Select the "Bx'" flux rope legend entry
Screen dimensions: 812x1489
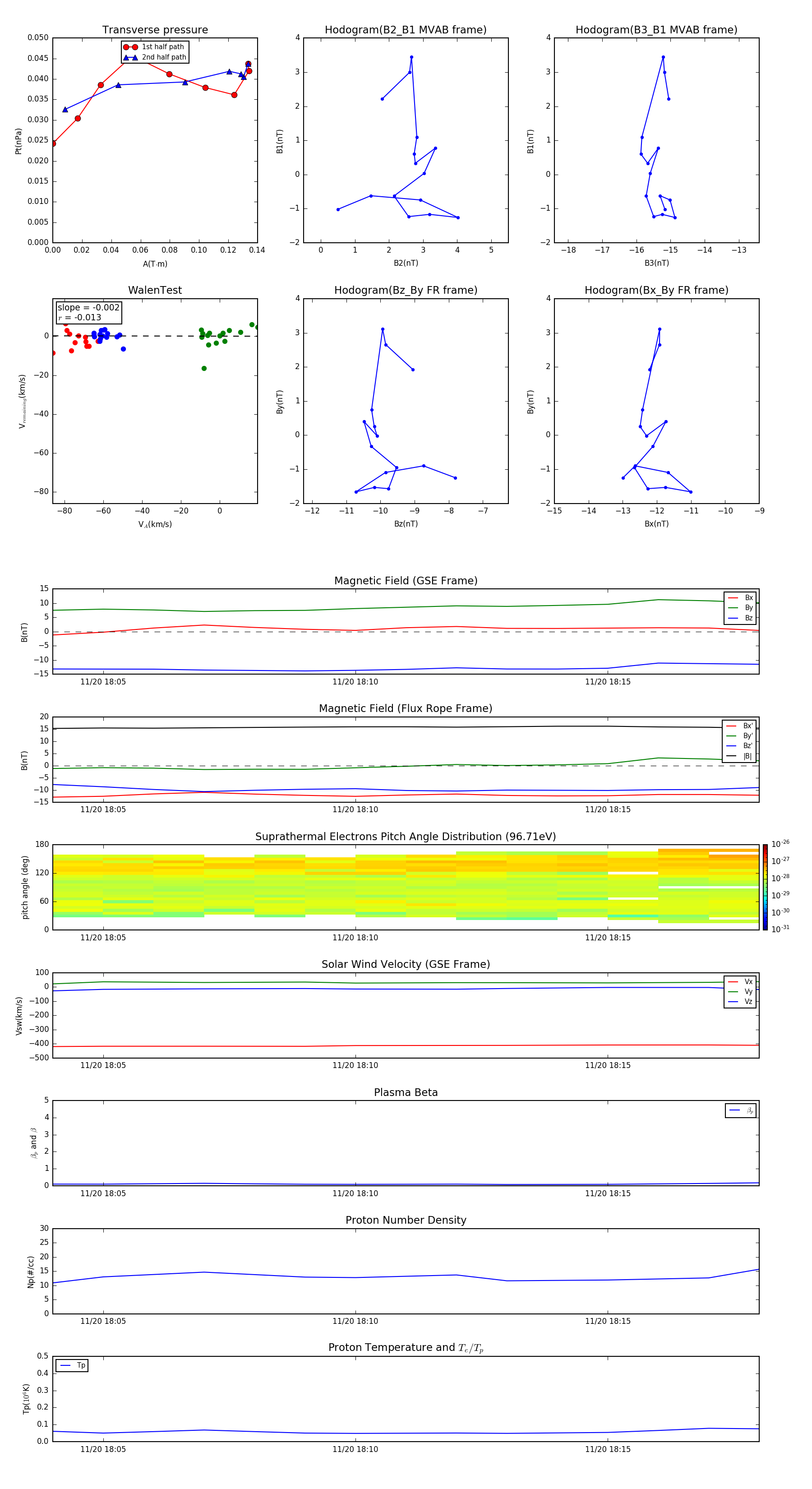740,726
